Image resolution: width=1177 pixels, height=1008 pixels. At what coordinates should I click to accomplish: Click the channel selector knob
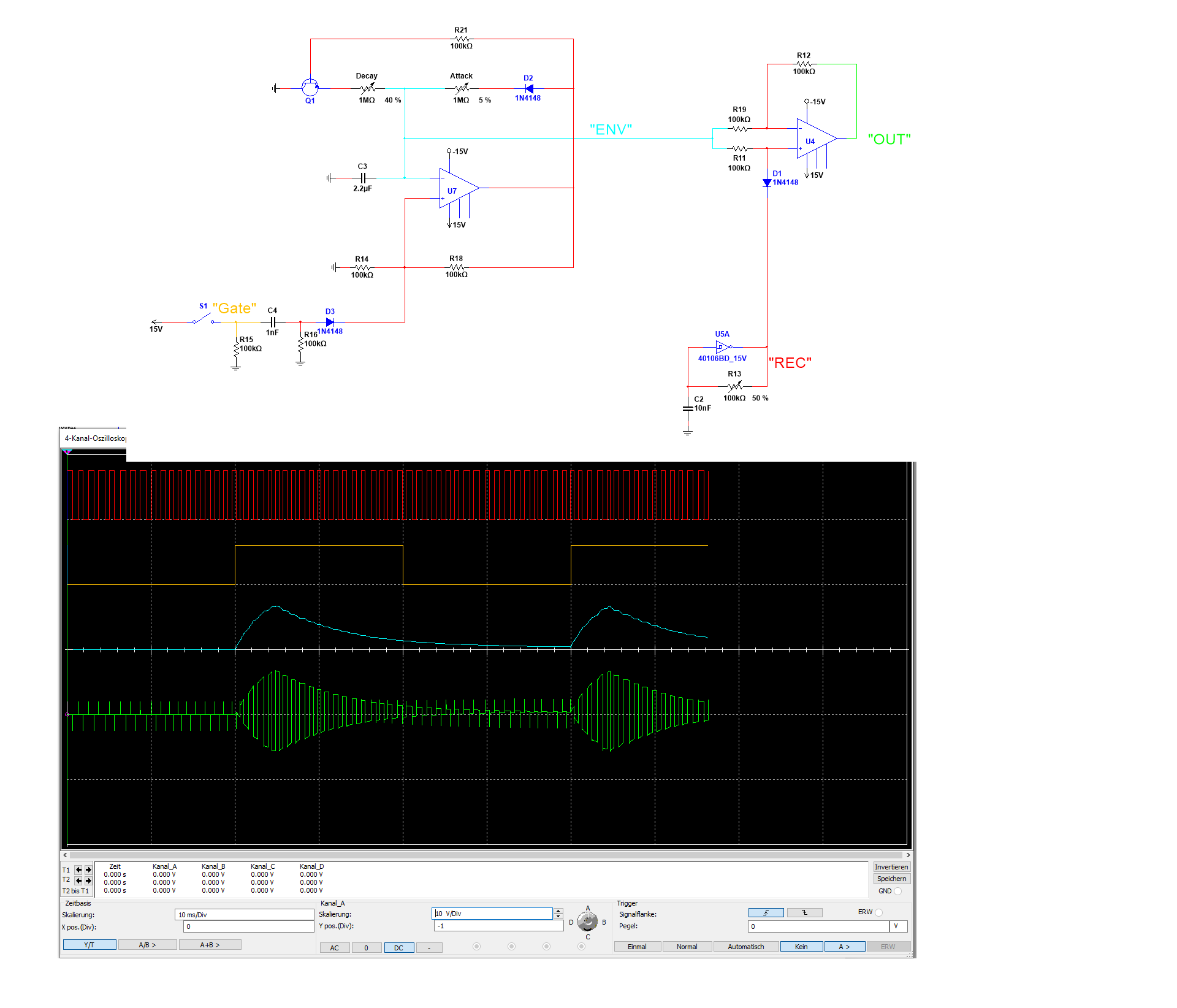[587, 922]
